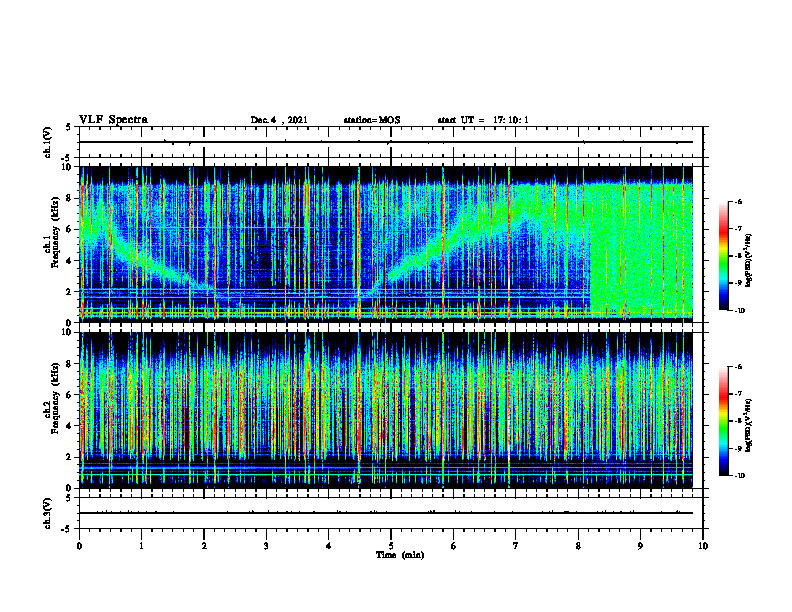This screenshot has height=612, width=792.
Task: Select the ch.1 frequency tick "6"
Action: (70, 230)
